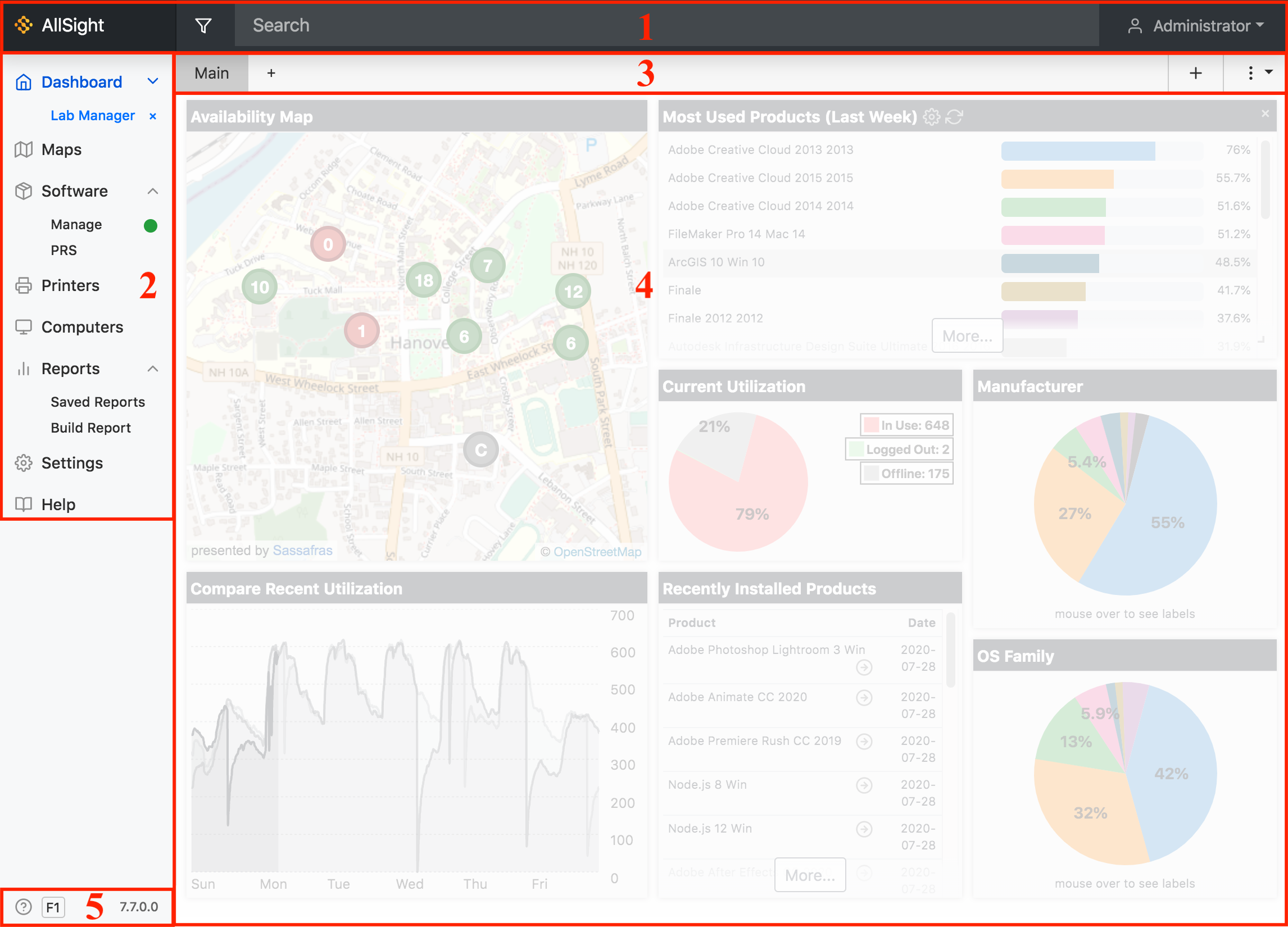
Task: Collapse the Reports section chevron
Action: (x=152, y=369)
